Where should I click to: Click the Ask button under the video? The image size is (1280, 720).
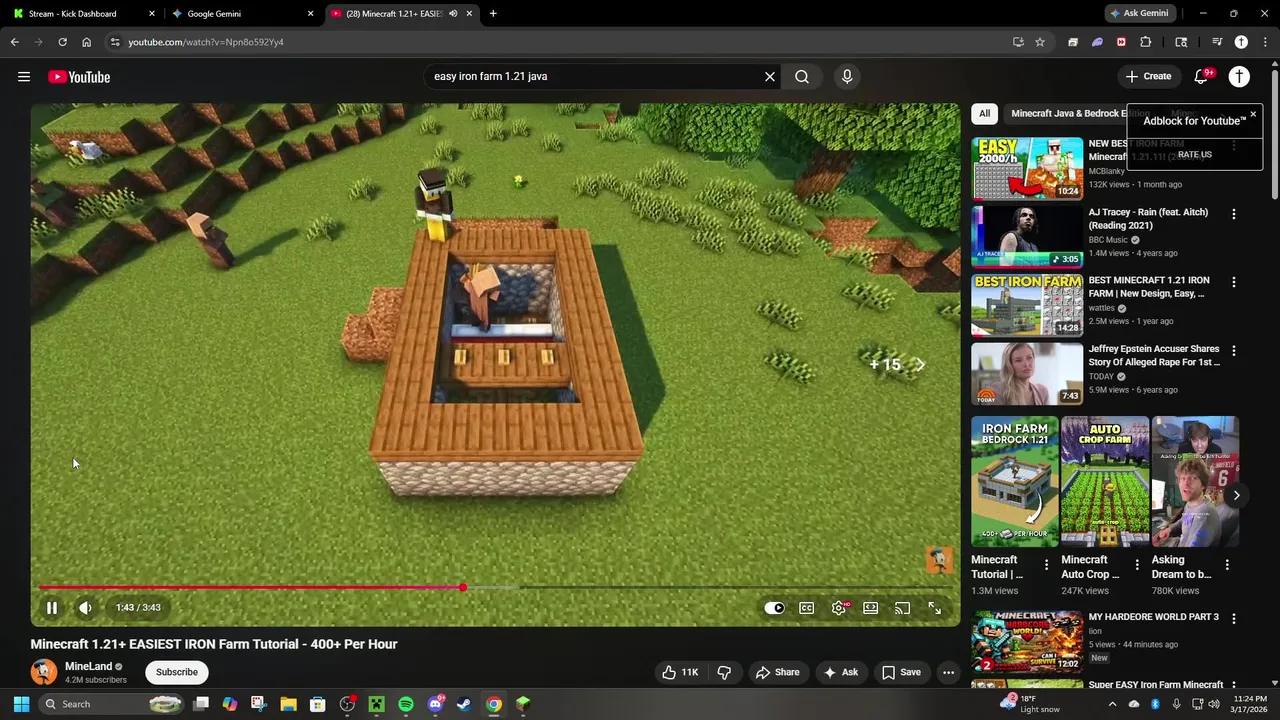click(840, 672)
